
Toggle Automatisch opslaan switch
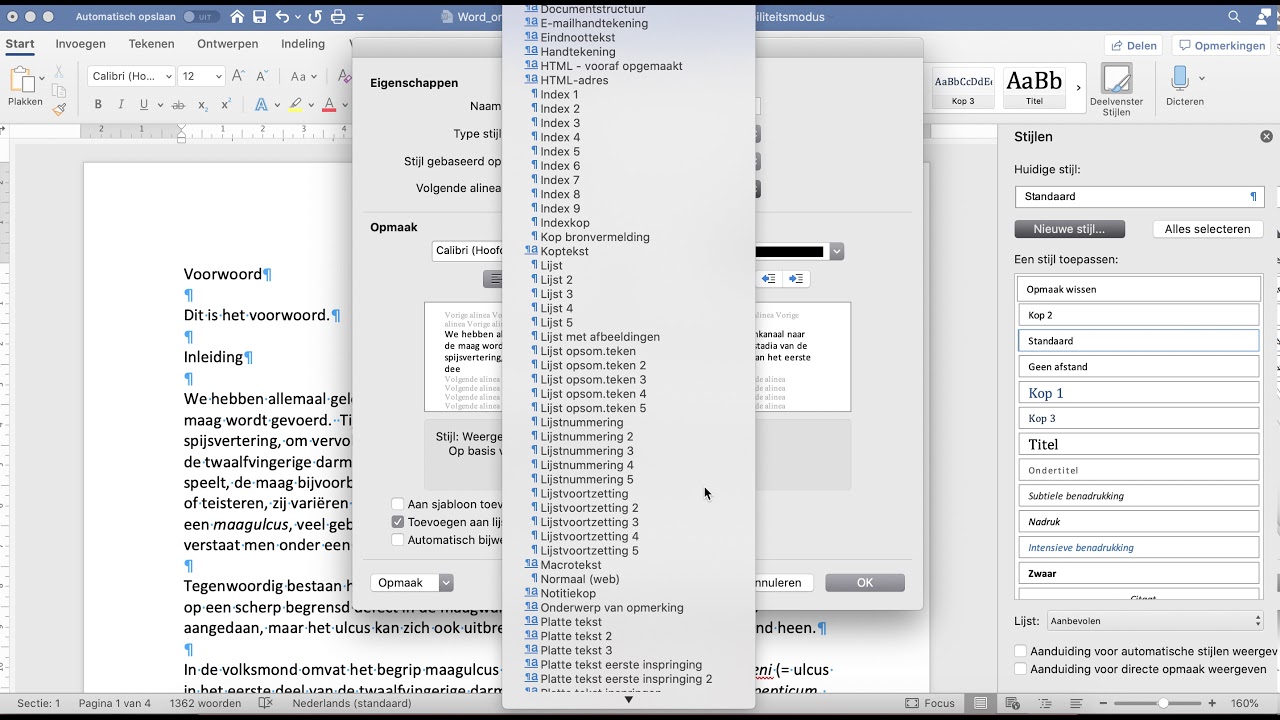point(201,17)
